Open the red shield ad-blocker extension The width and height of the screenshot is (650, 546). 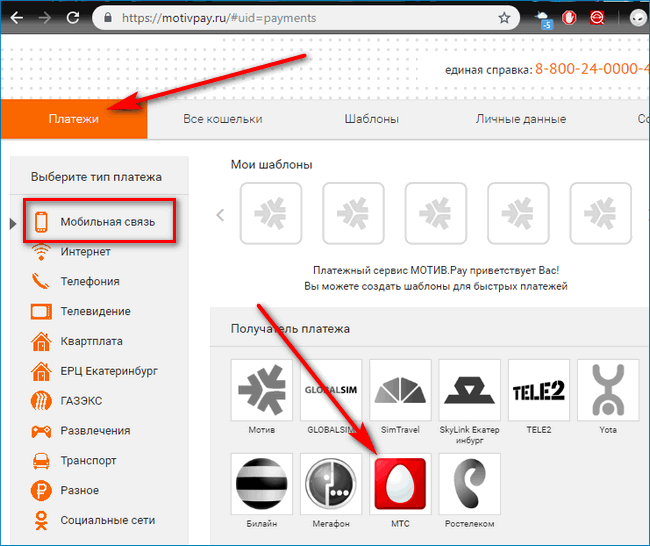coord(570,18)
